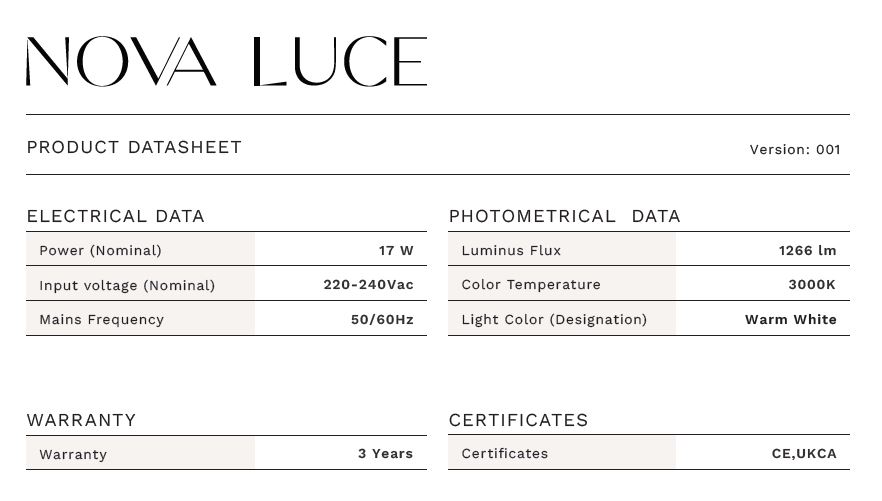This screenshot has height=501, width=882.
Task: Select the CE,UKCA certificates value
Action: click(804, 453)
